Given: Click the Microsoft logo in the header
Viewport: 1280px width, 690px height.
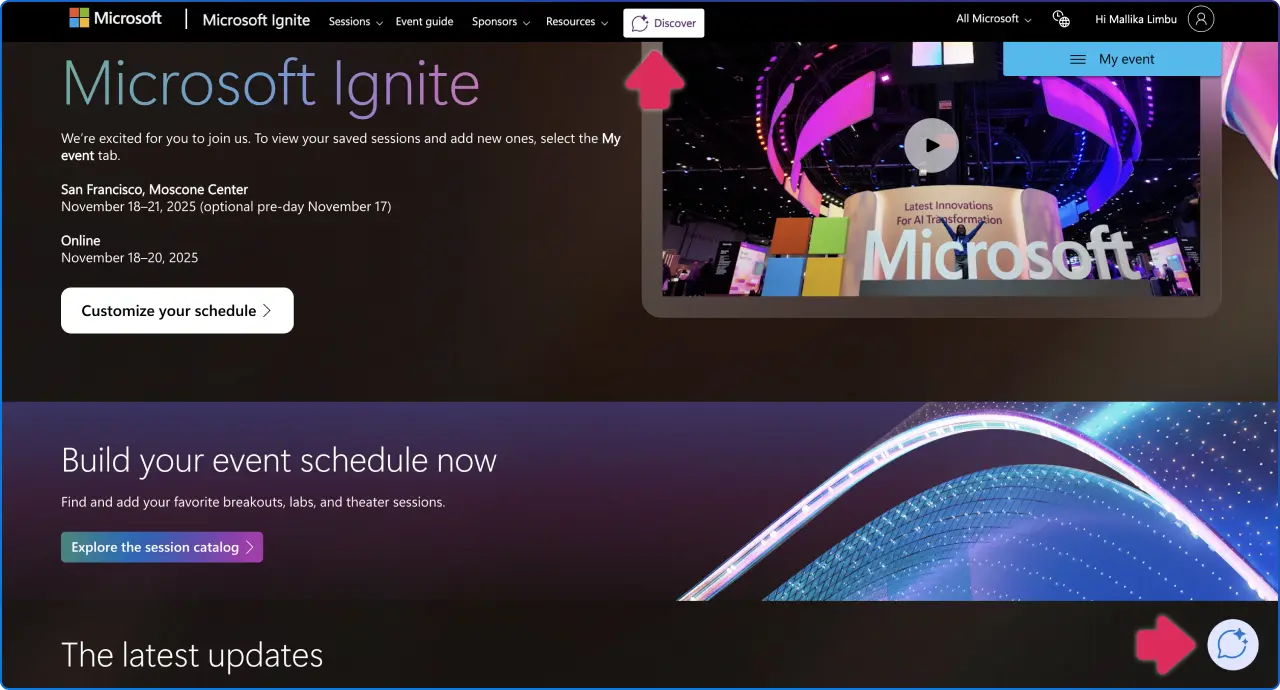Looking at the screenshot, I should click(115, 17).
